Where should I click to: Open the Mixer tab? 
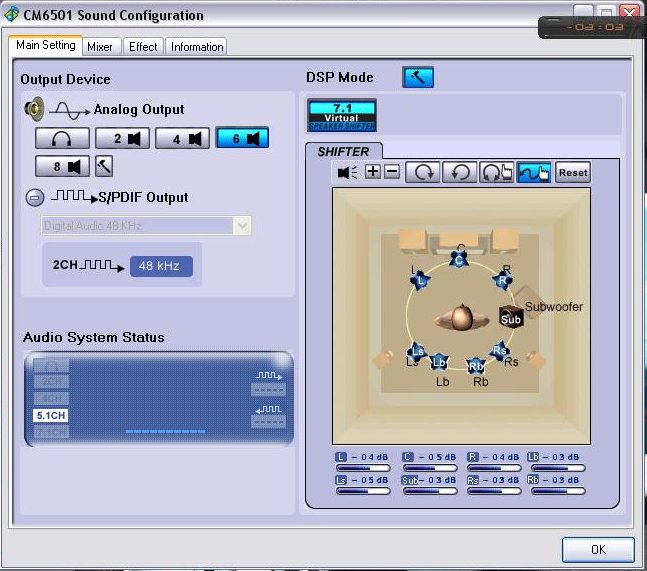(100, 47)
